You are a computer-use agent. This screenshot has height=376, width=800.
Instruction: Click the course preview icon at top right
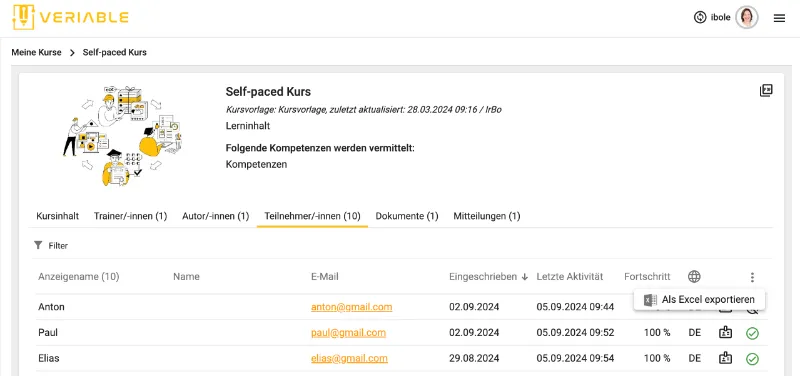click(766, 91)
